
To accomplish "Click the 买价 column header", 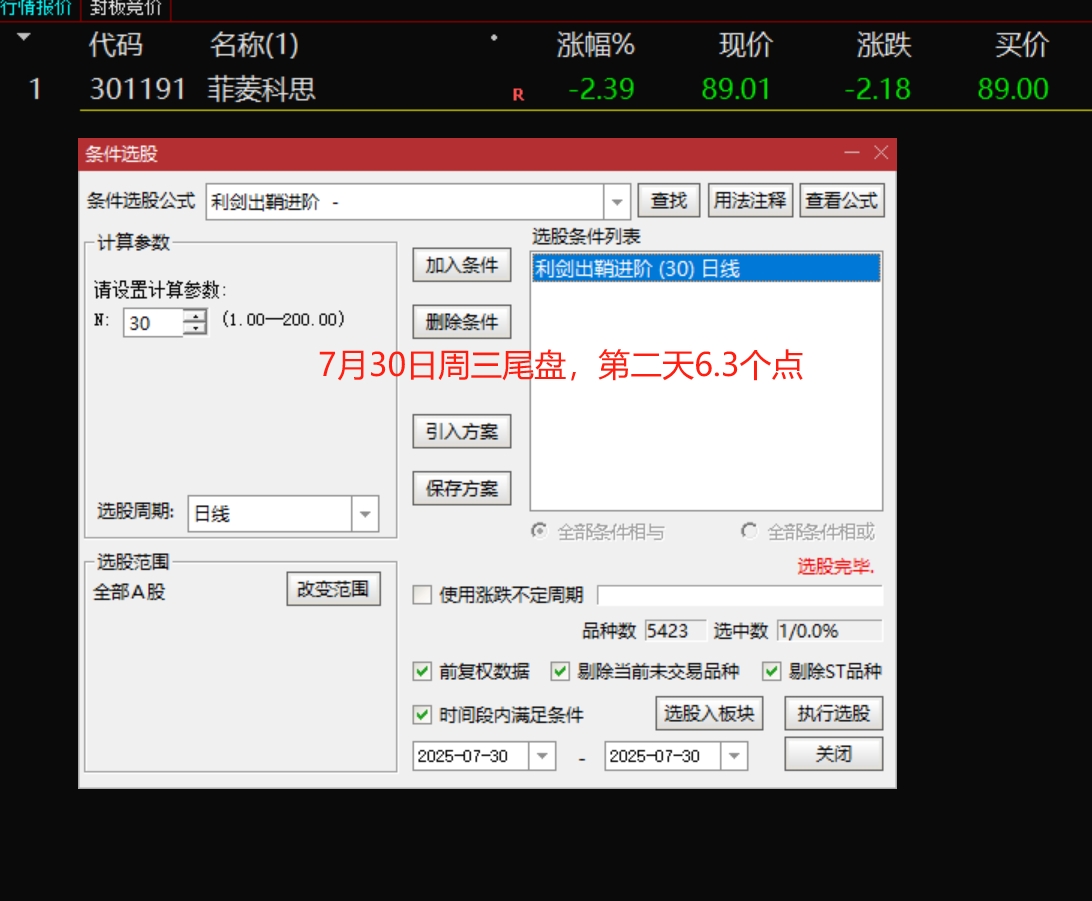I will (1022, 45).
